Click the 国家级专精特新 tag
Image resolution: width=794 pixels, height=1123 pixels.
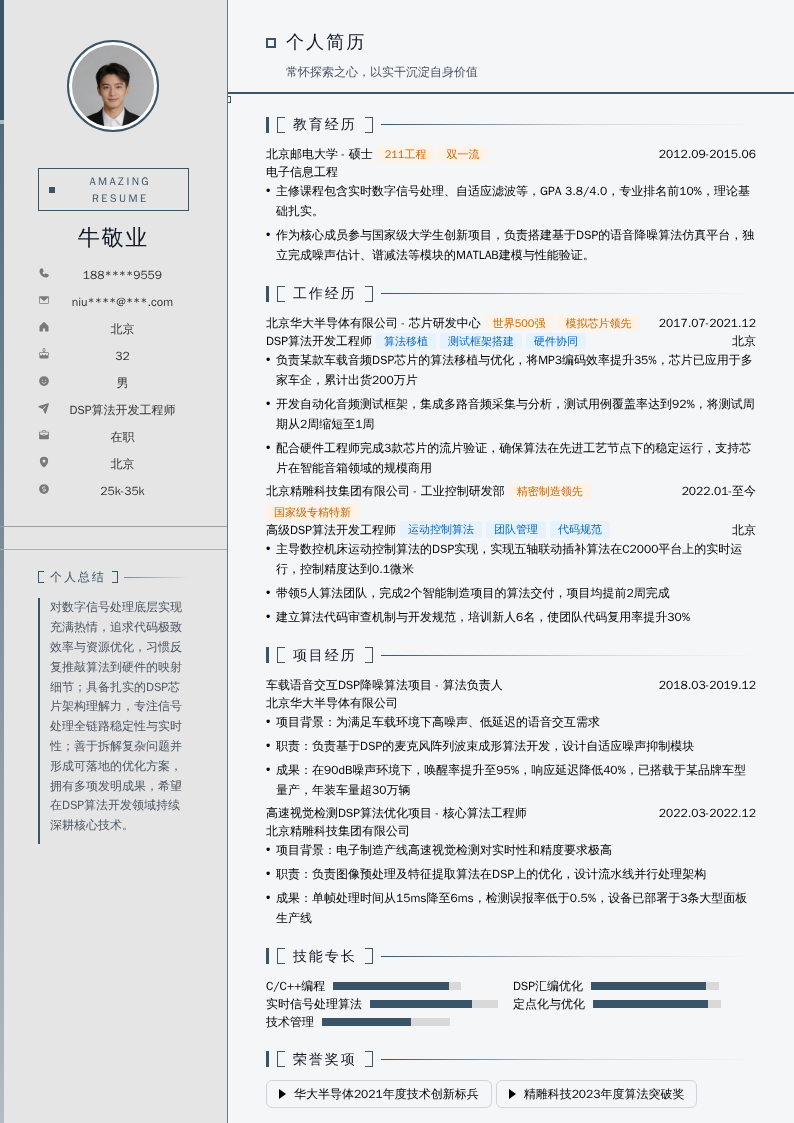click(312, 512)
